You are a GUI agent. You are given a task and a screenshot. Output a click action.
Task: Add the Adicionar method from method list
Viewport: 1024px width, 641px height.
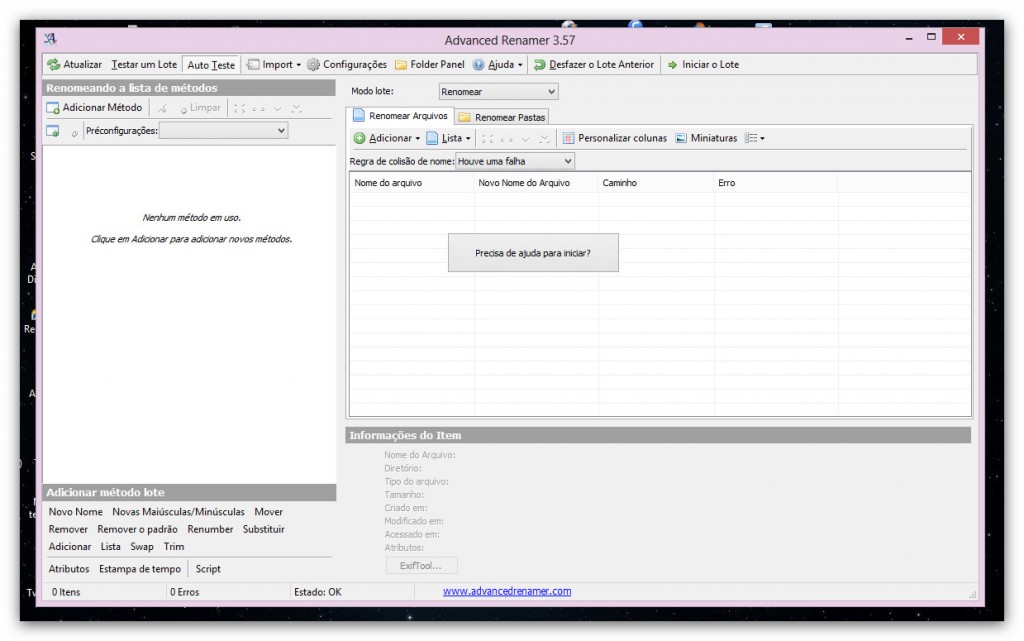click(70, 546)
